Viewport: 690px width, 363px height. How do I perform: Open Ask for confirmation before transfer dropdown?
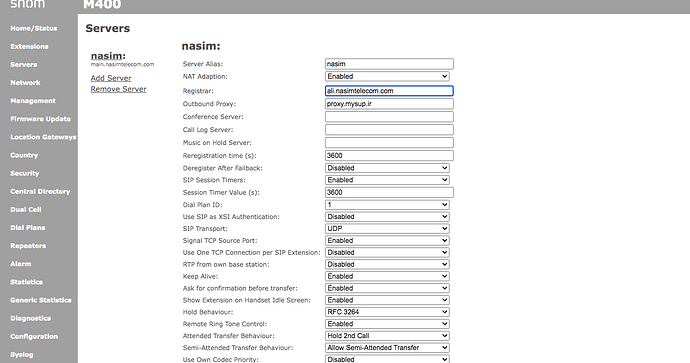(387, 288)
